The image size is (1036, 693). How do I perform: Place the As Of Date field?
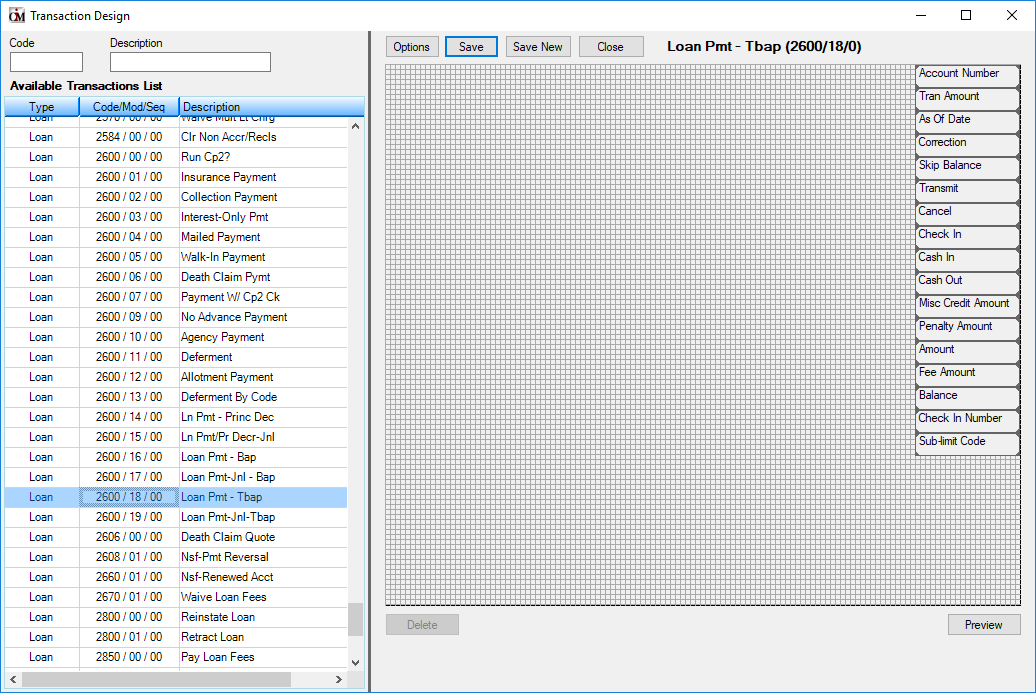[x=966, y=119]
